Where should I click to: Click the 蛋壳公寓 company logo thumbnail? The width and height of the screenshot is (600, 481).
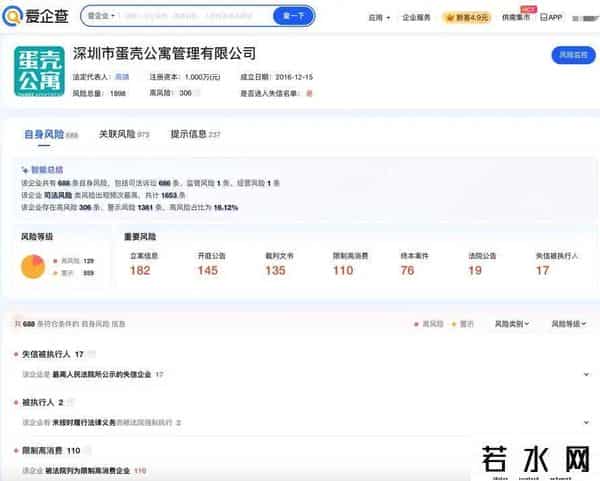coord(39,71)
